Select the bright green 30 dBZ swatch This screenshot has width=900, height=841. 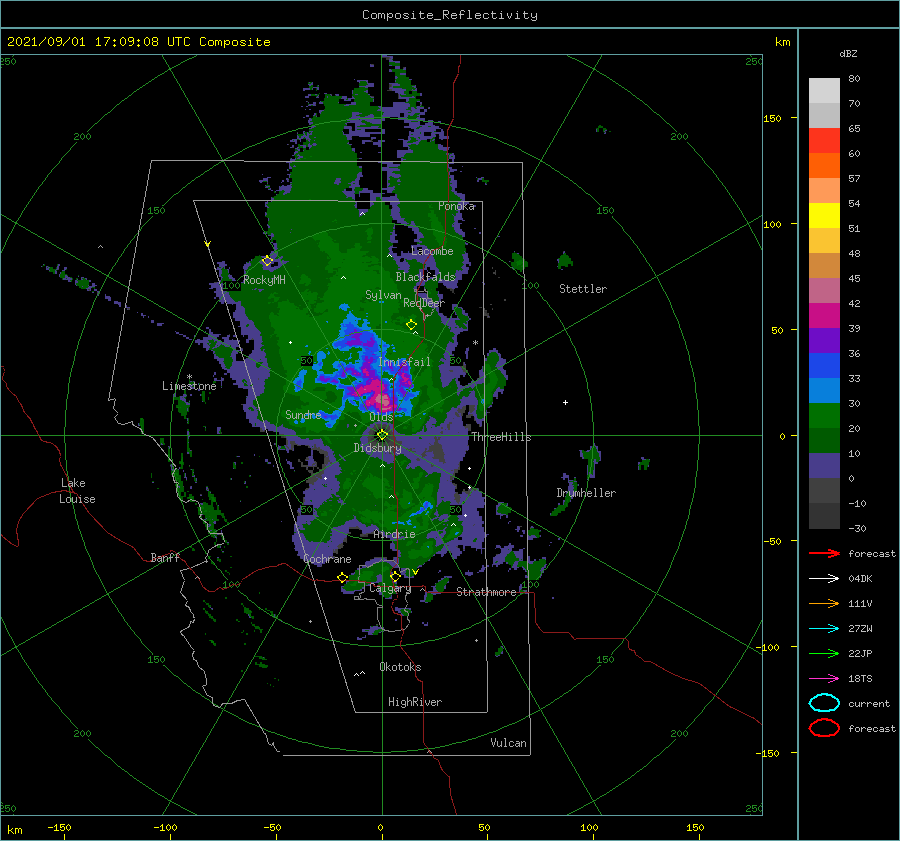824,416
